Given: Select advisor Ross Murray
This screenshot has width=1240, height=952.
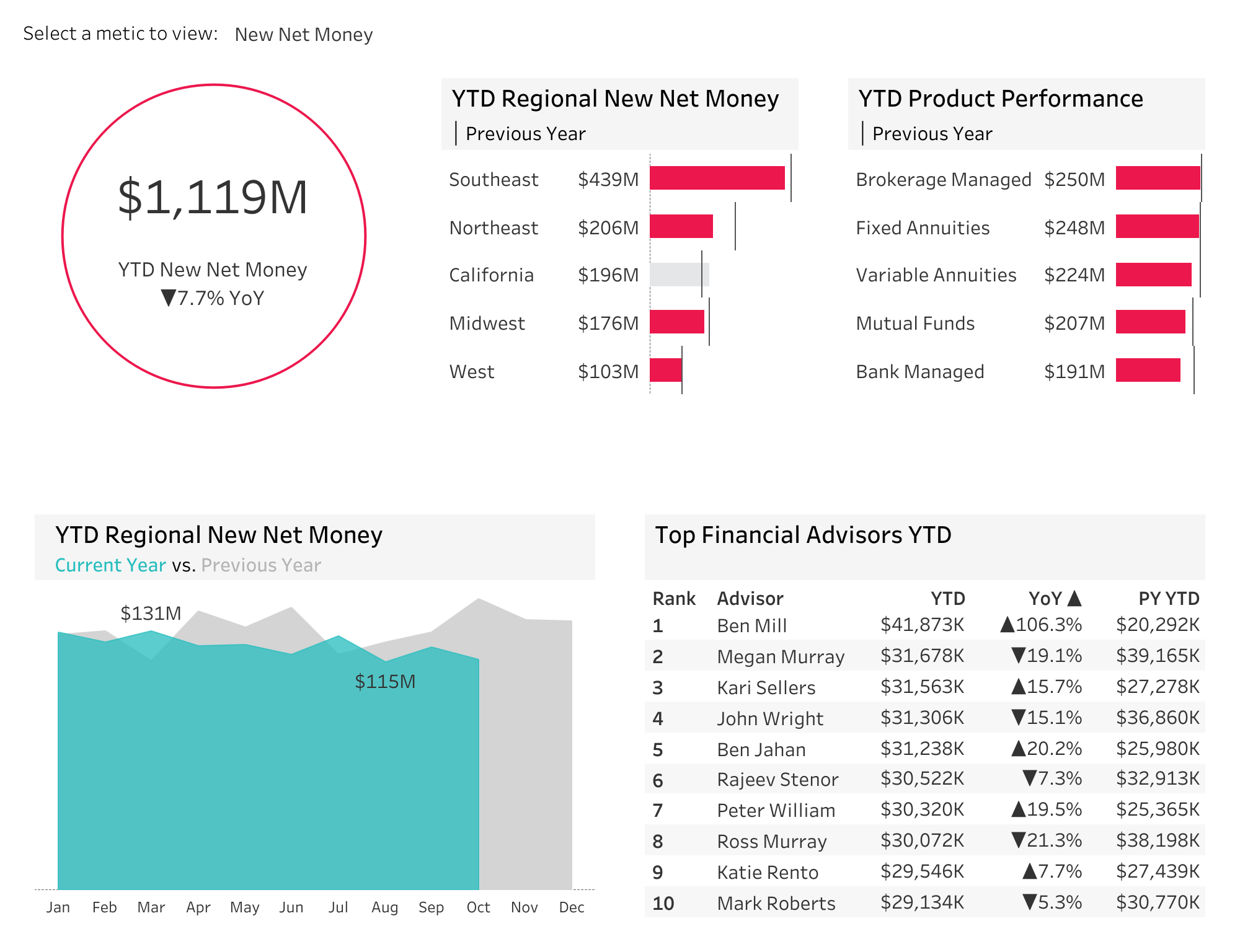Looking at the screenshot, I should pos(772,842).
